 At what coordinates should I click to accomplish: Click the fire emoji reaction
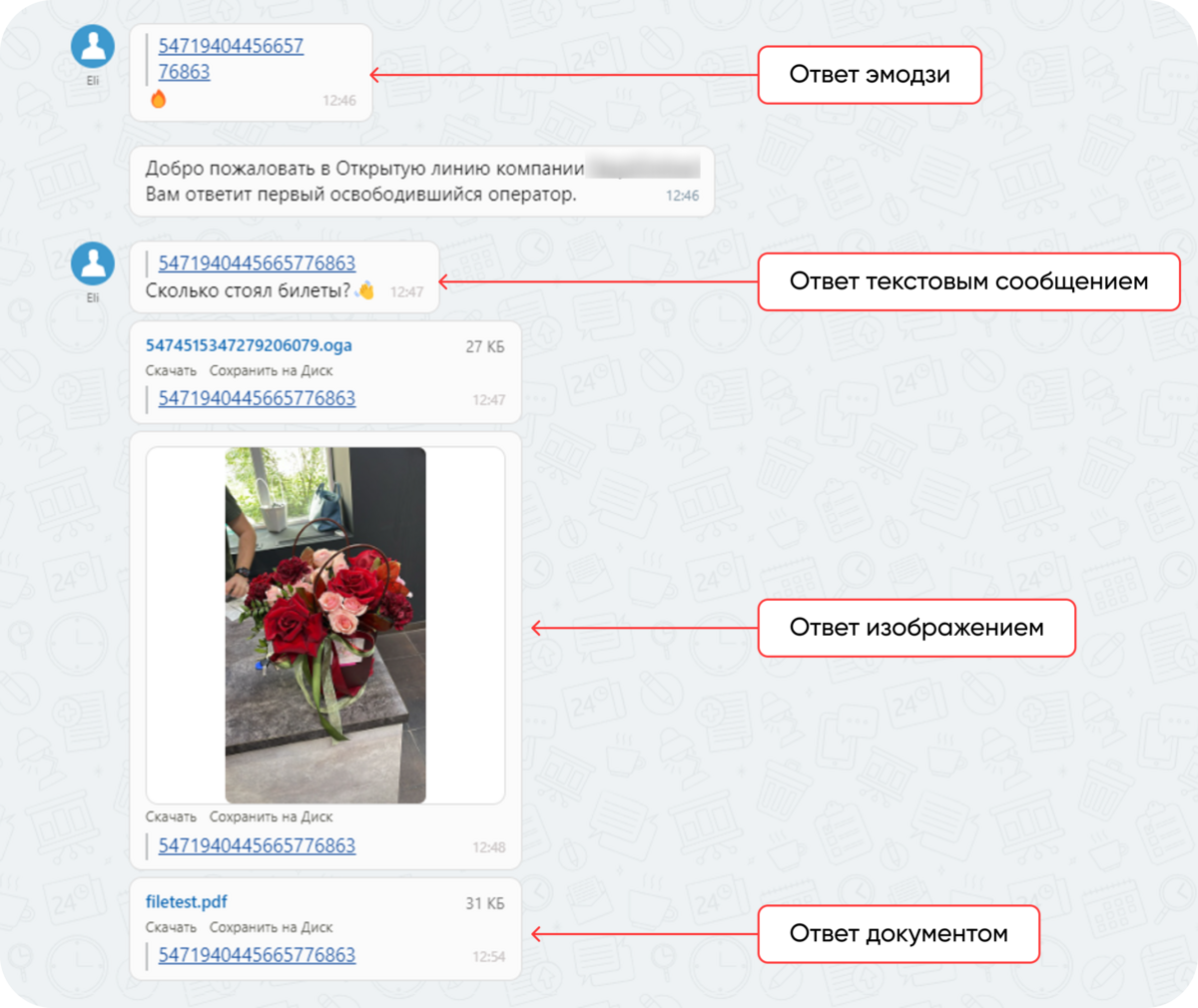point(158,99)
